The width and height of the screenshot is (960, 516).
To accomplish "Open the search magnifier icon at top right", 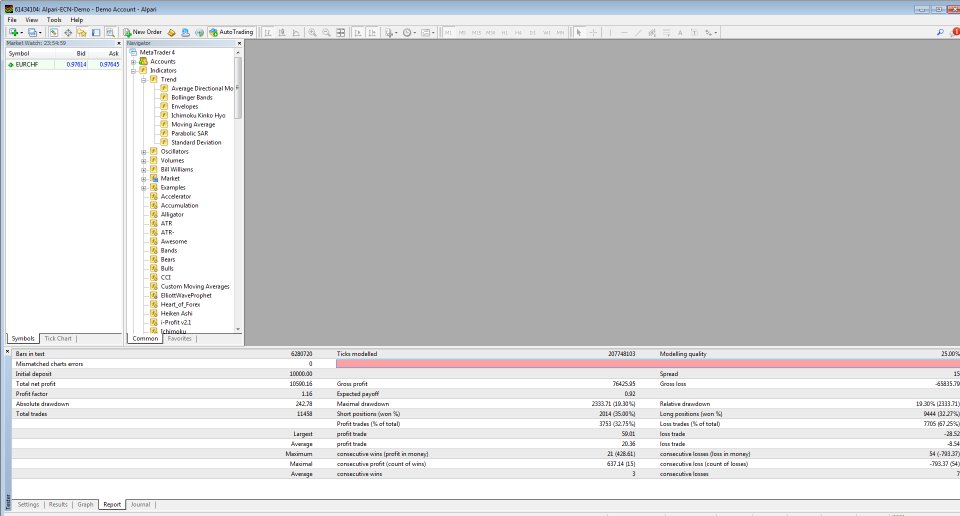I will [x=939, y=32].
